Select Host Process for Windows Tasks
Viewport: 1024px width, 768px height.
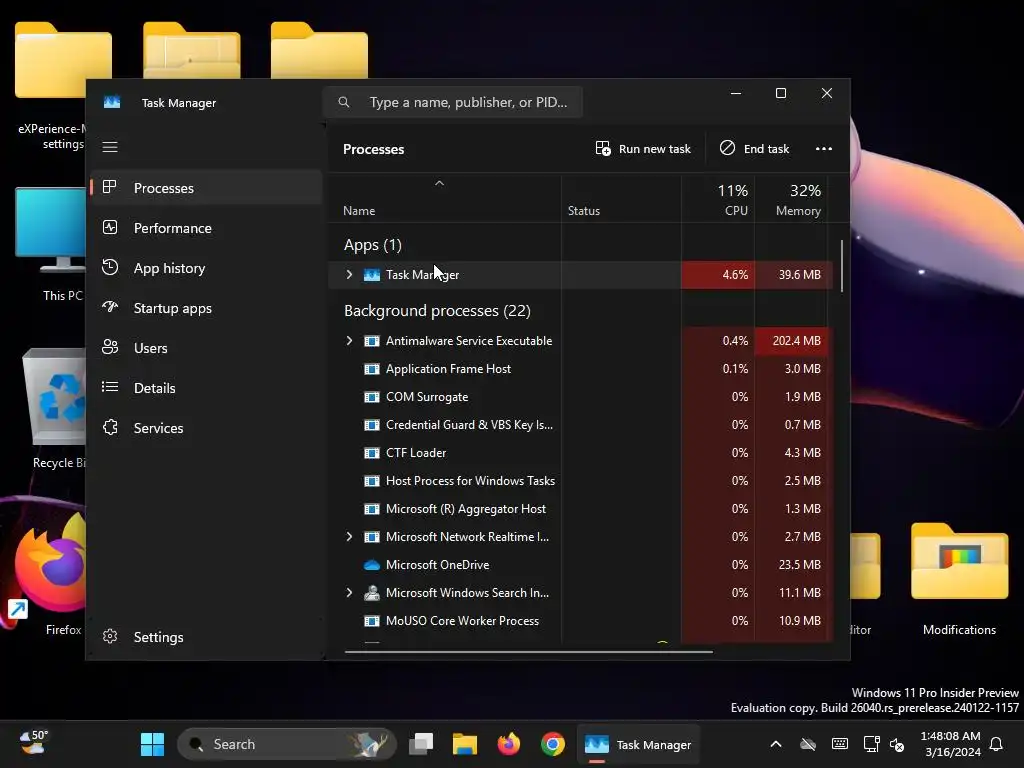pos(579,481)
